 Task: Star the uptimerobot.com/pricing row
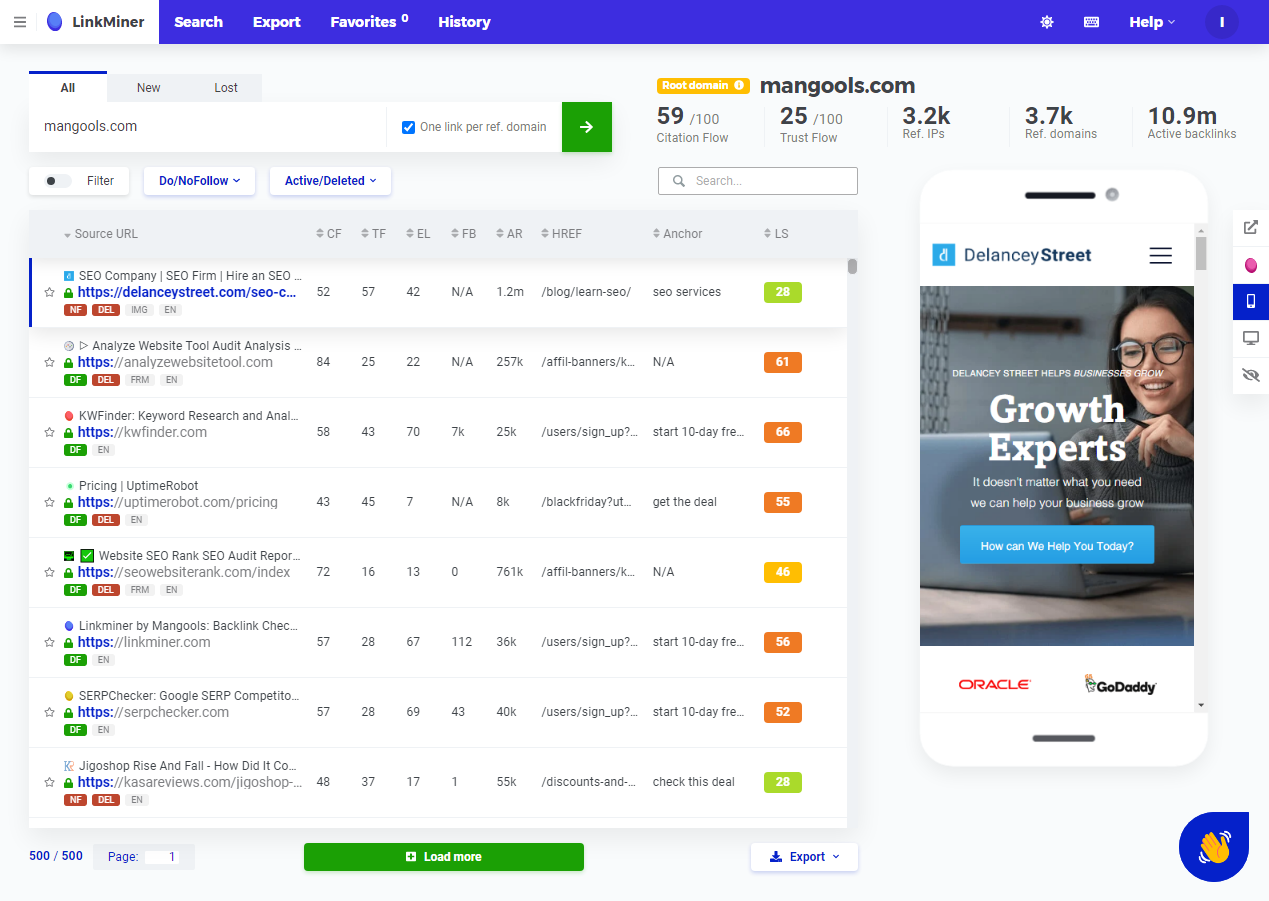pyautogui.click(x=49, y=503)
